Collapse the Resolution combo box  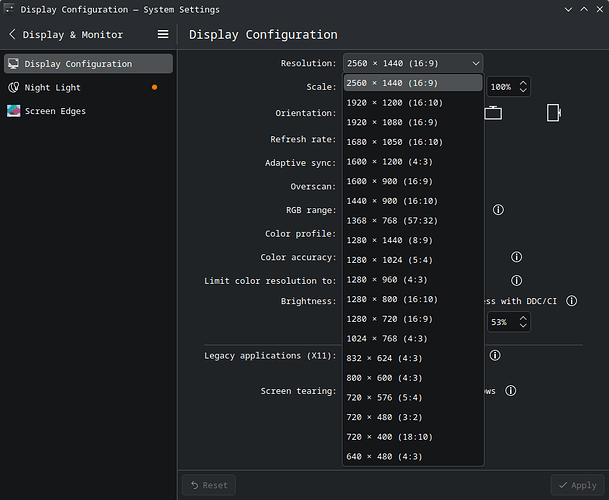coord(412,63)
